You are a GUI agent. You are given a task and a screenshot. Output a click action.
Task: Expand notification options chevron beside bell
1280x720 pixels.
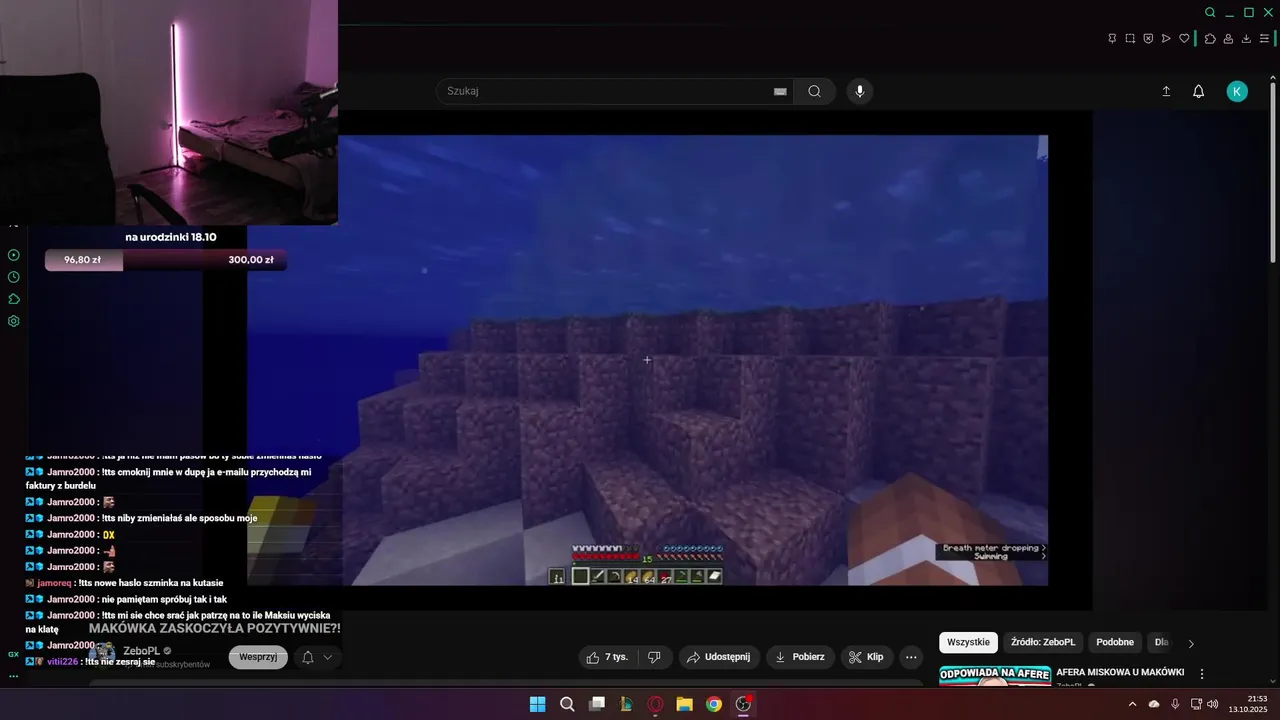pyautogui.click(x=327, y=657)
